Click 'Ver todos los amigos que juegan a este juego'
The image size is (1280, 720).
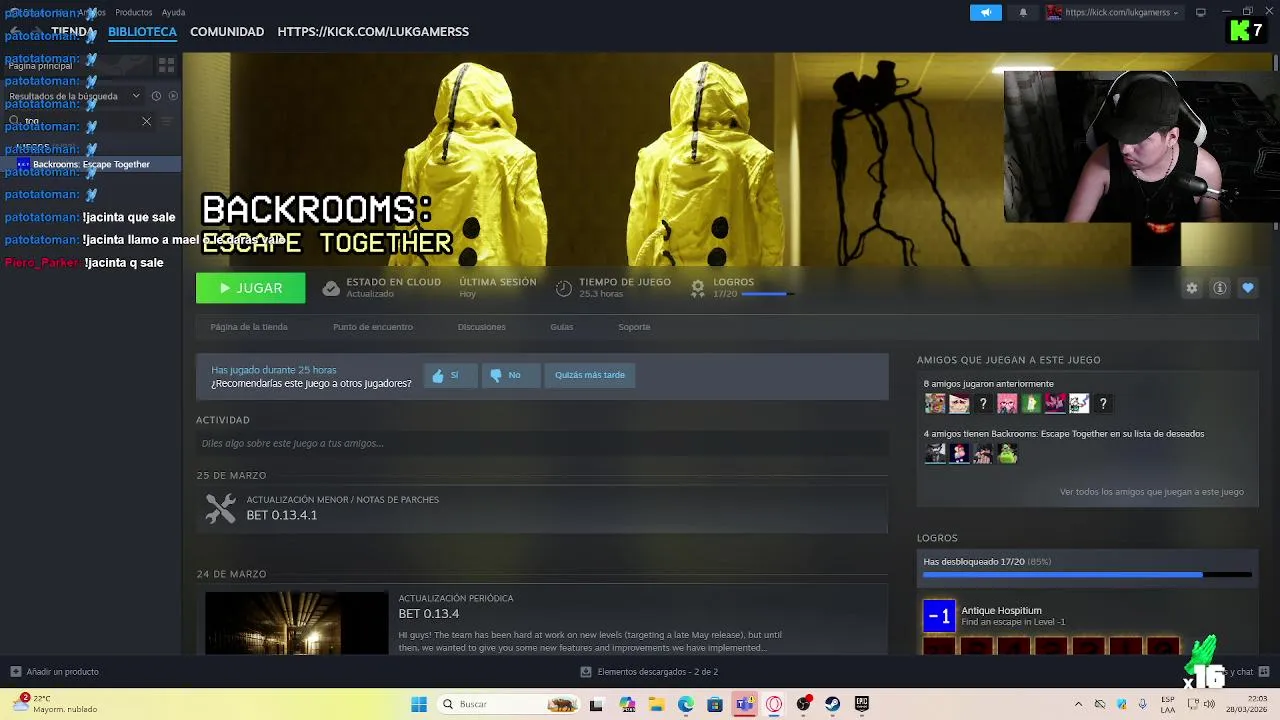[x=1152, y=492]
